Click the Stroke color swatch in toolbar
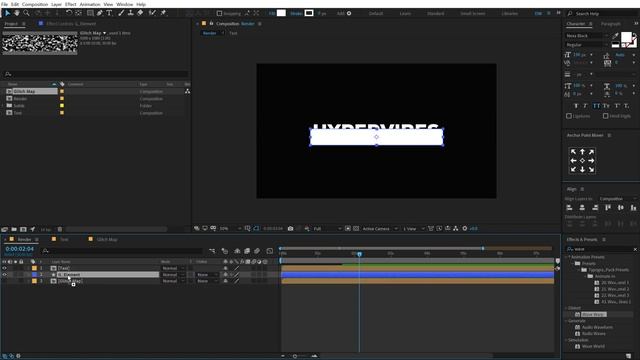 click(309, 13)
